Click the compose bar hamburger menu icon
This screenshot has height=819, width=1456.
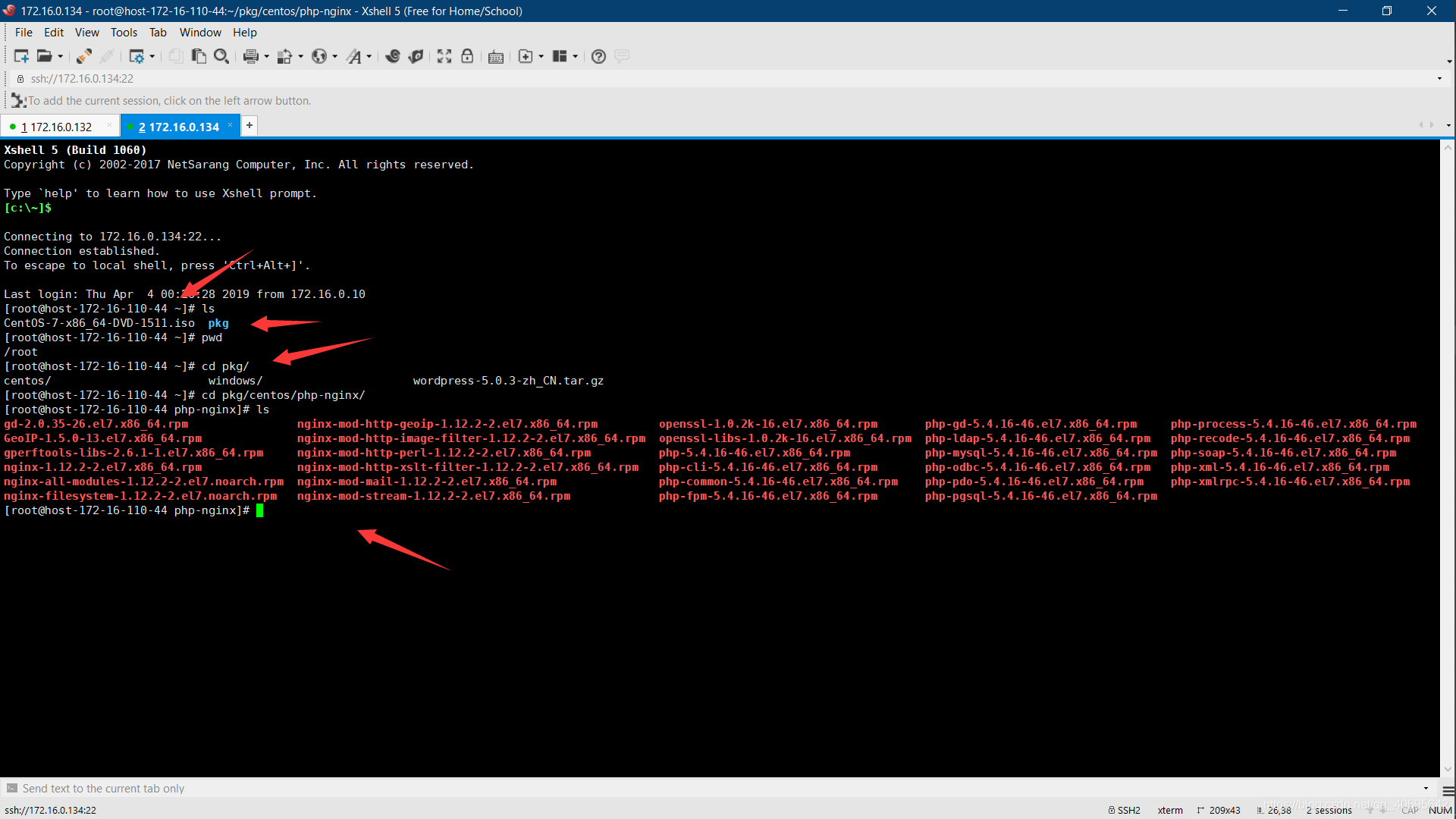(1448, 790)
